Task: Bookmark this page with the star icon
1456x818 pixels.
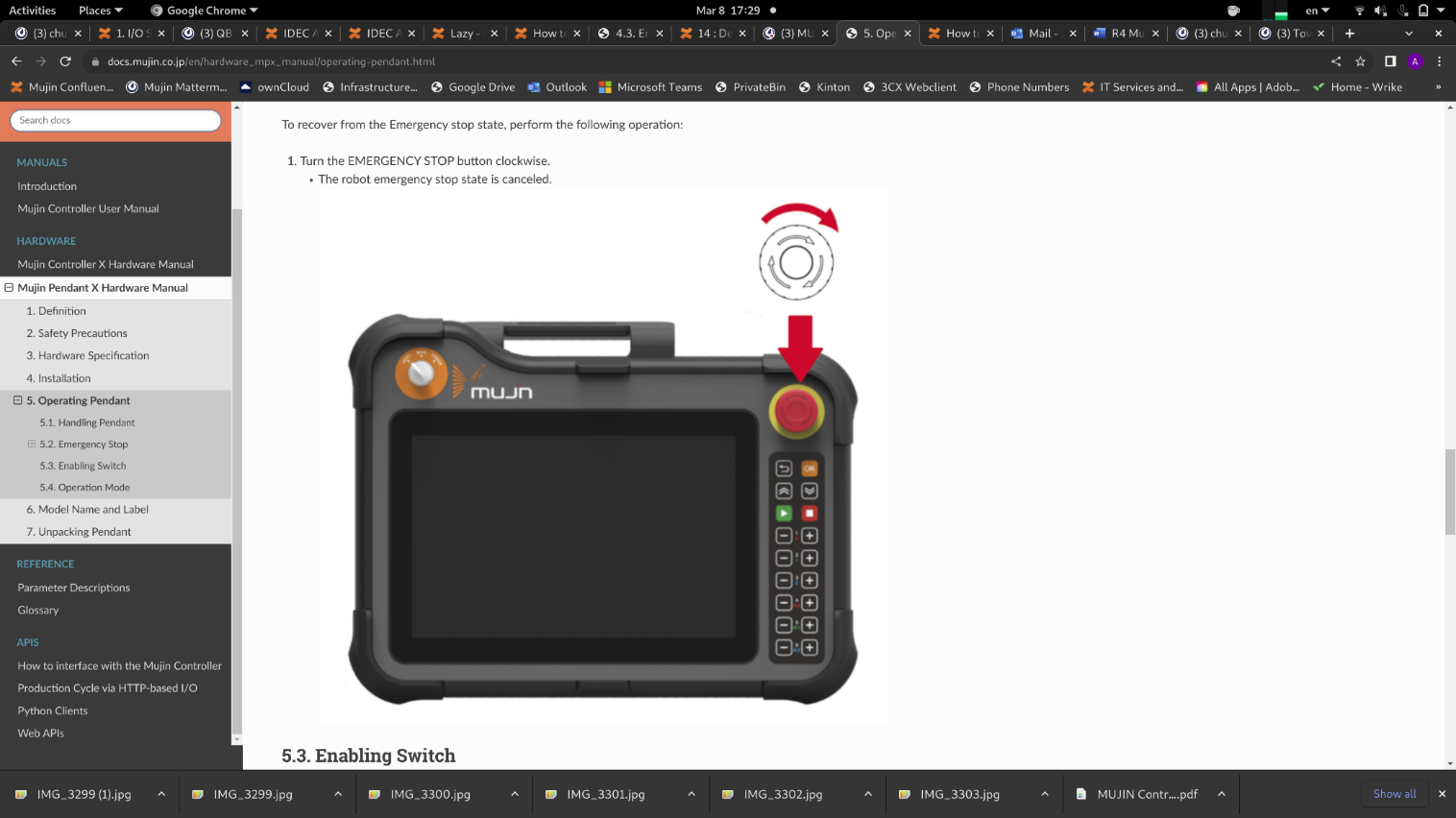Action: 1360,61
